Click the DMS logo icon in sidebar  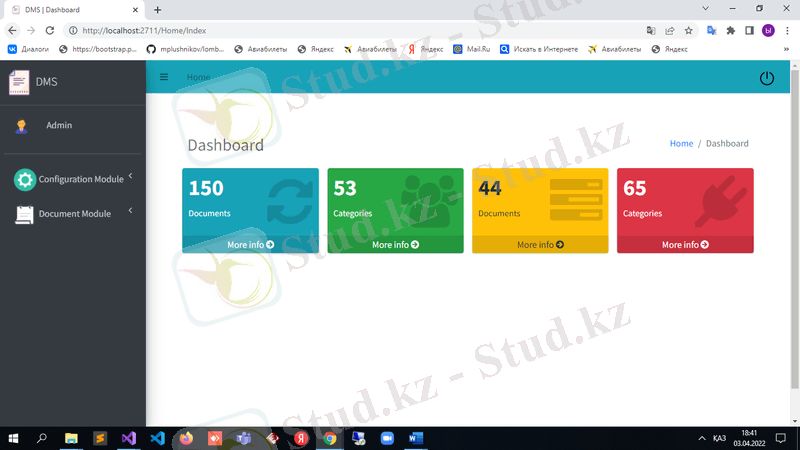click(19, 82)
